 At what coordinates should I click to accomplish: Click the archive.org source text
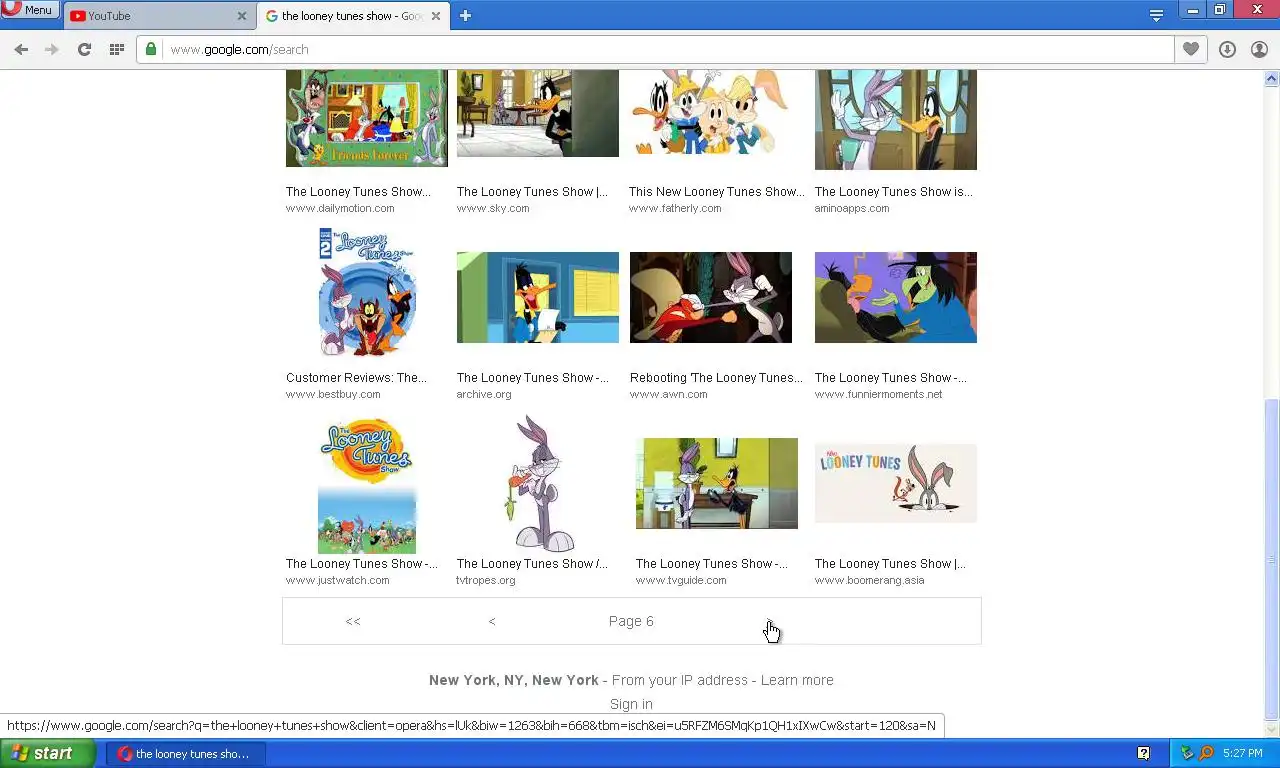[484, 394]
